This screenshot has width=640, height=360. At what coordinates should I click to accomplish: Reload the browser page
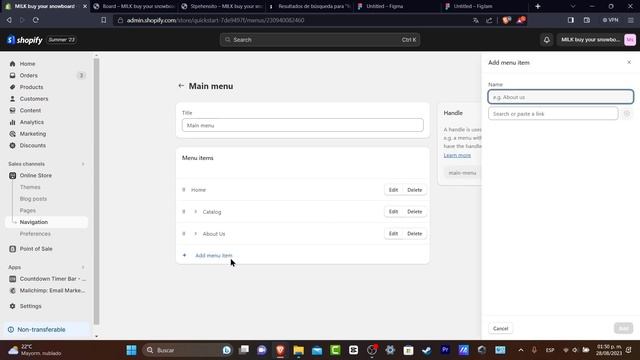(36, 20)
